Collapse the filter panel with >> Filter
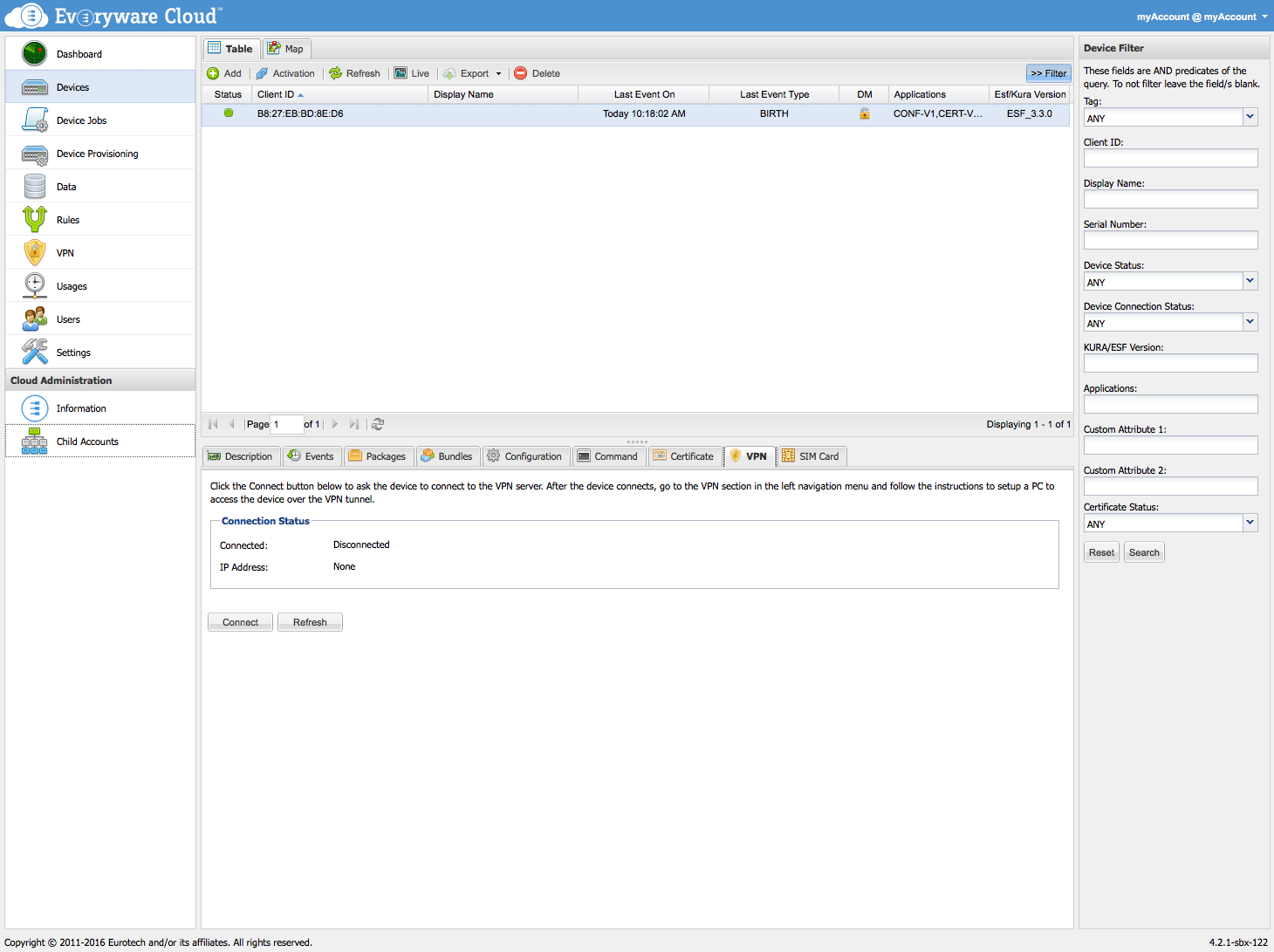 1048,73
